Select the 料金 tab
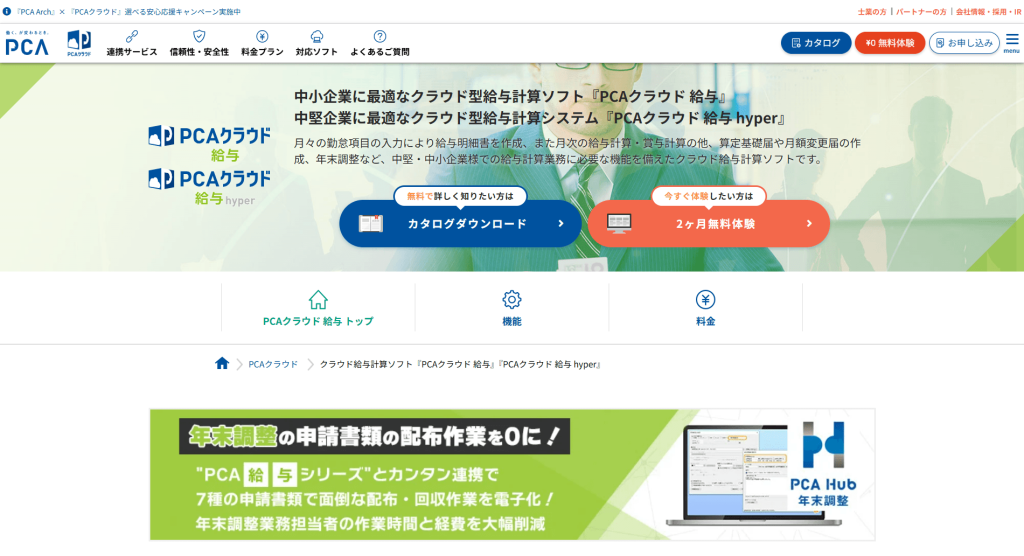Viewport: 1024px width, 556px height. coord(705,308)
